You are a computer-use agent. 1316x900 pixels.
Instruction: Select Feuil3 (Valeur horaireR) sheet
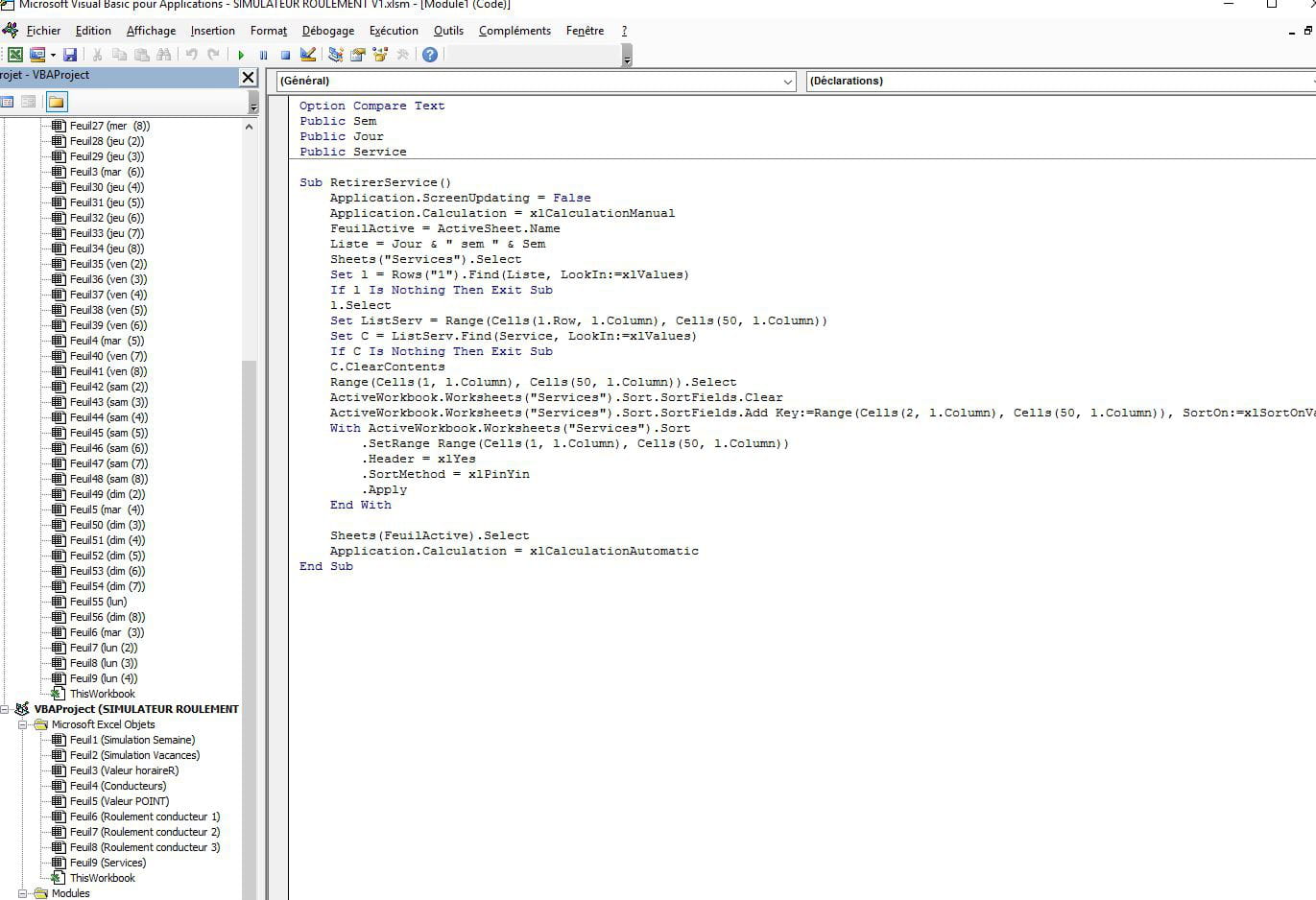[124, 770]
